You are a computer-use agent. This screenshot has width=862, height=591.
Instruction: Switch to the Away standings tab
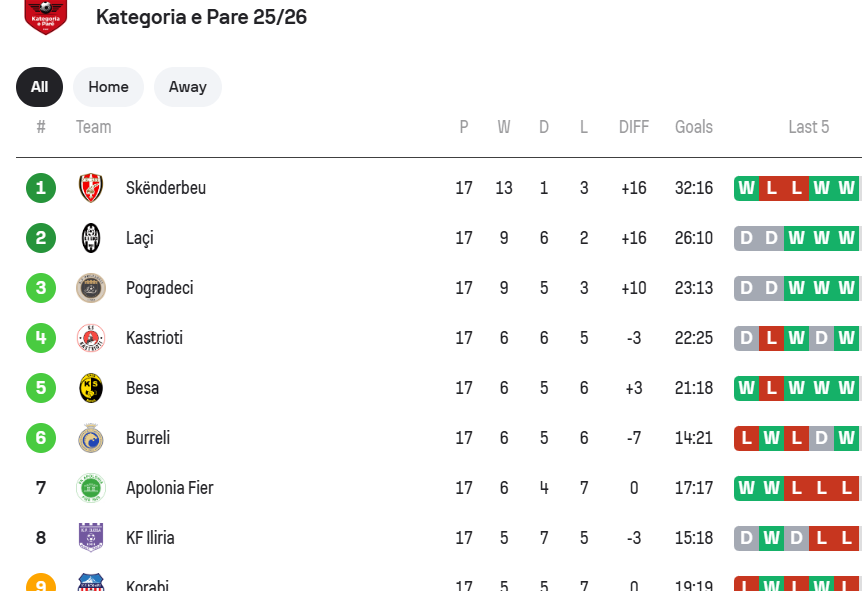tap(187, 87)
